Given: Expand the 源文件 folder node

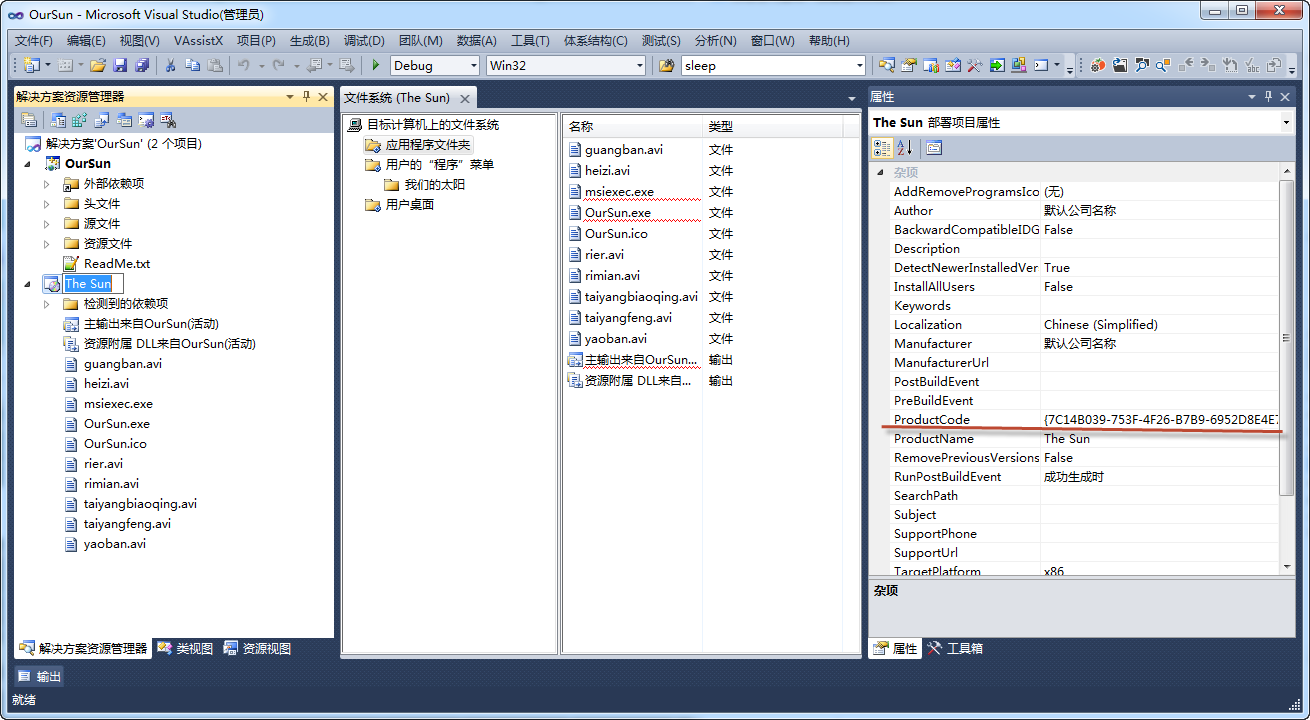Looking at the screenshot, I should click(46, 224).
